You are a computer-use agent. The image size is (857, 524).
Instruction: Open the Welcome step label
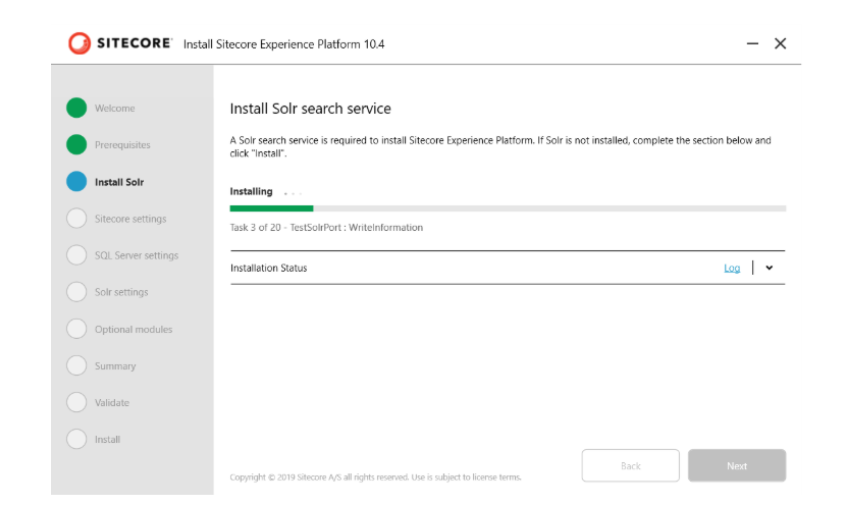(x=115, y=108)
